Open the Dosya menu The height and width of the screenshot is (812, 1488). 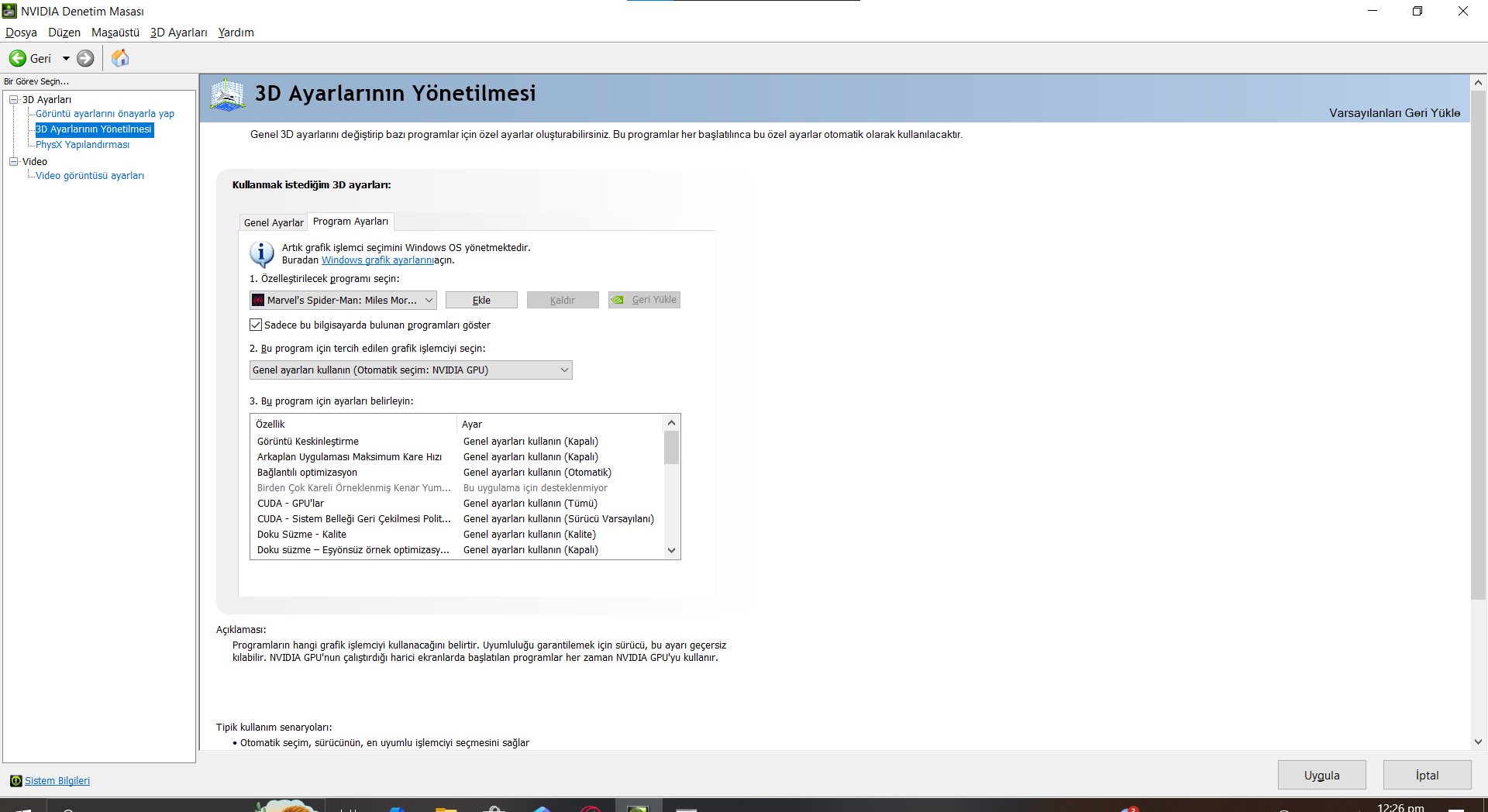click(21, 33)
